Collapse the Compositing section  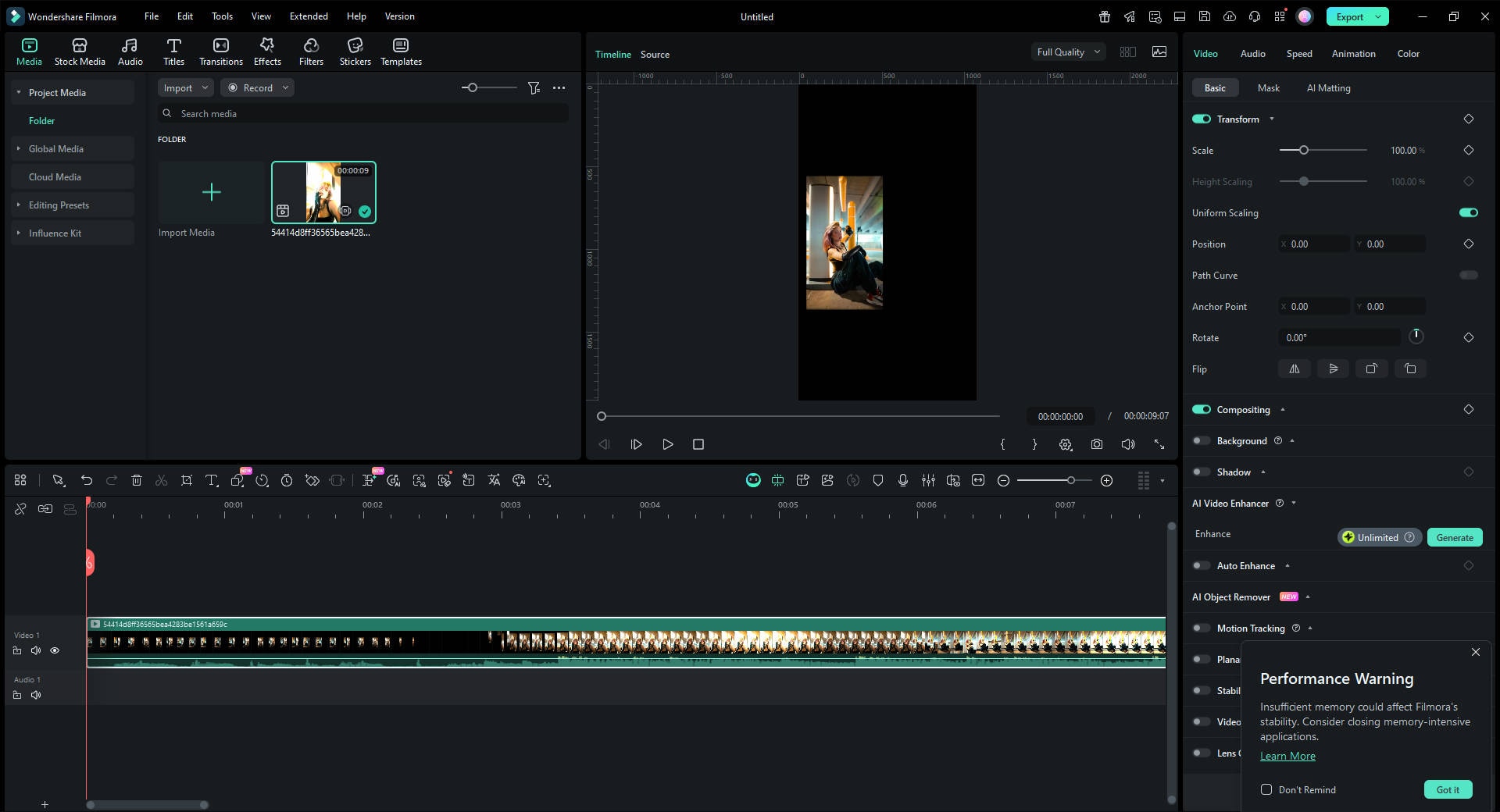1284,409
